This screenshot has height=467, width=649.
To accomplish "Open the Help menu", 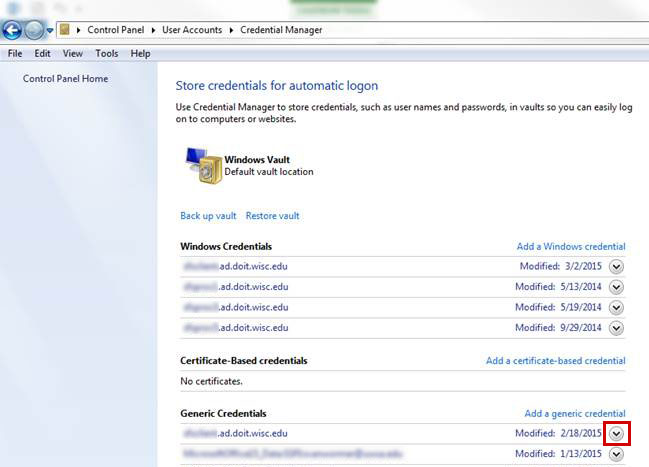I will [x=140, y=53].
